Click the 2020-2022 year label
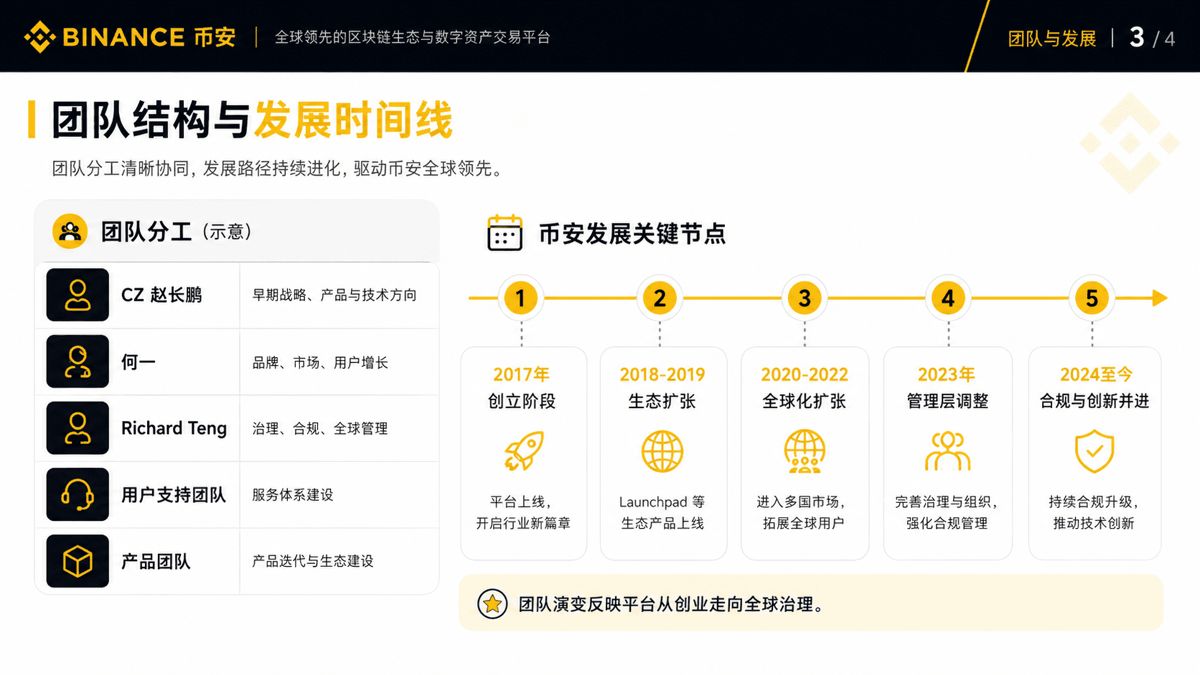1200x675 pixels. click(x=803, y=374)
